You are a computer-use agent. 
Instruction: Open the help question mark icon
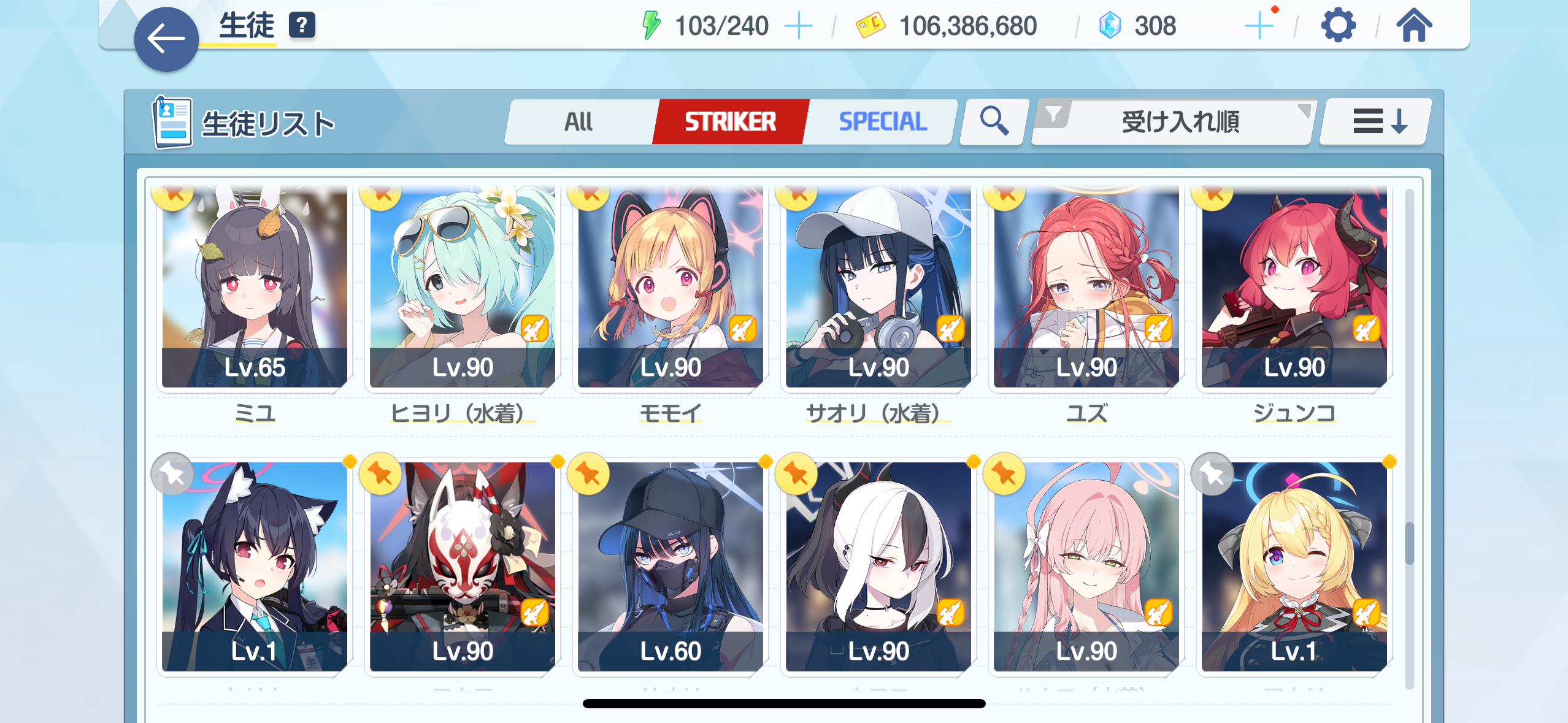tap(302, 26)
